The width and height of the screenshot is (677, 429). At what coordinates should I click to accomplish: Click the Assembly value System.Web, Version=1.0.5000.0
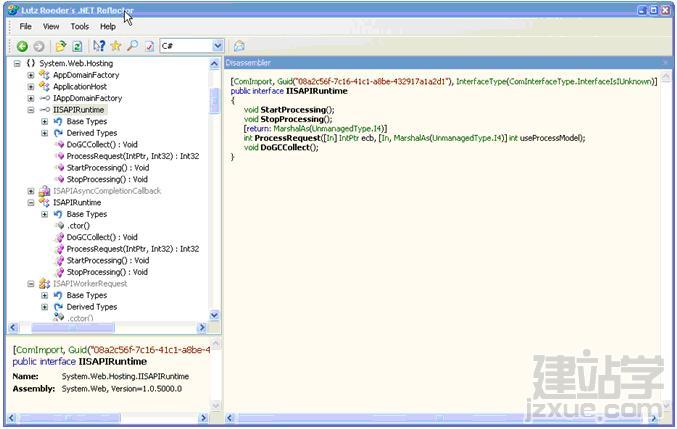coord(122,389)
